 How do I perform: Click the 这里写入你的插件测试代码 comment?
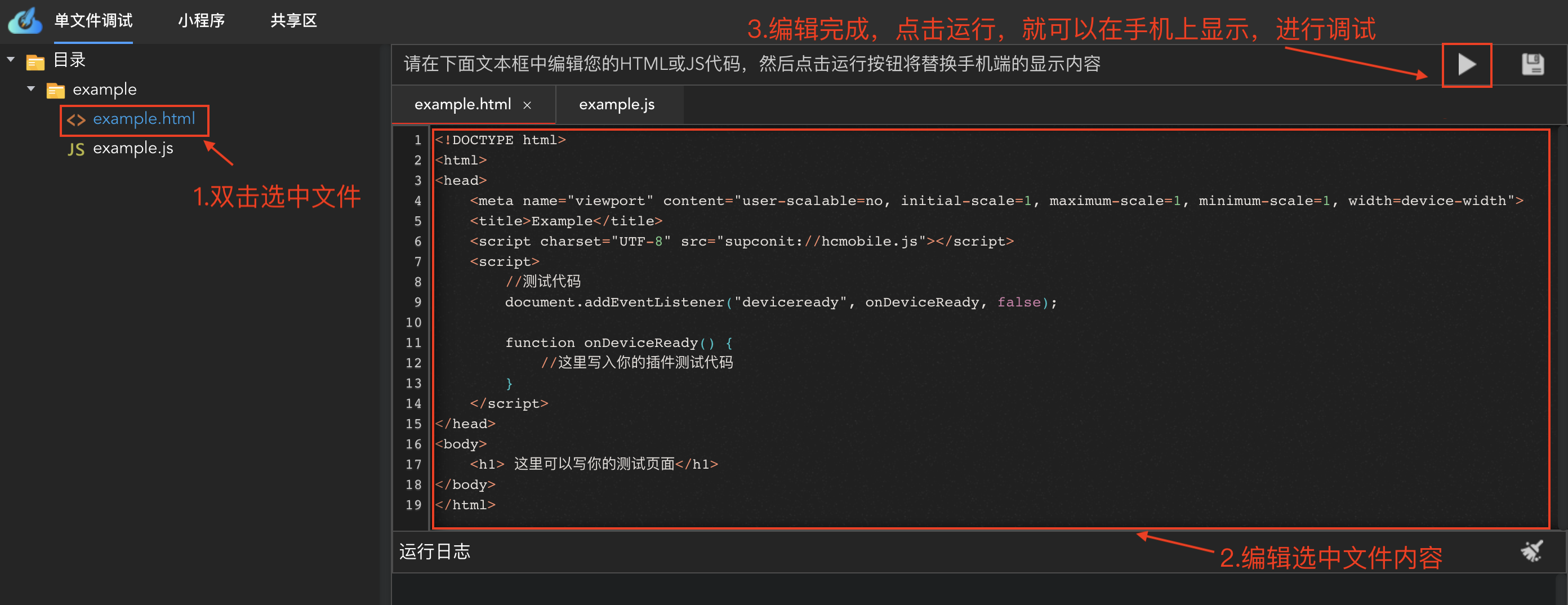(636, 363)
